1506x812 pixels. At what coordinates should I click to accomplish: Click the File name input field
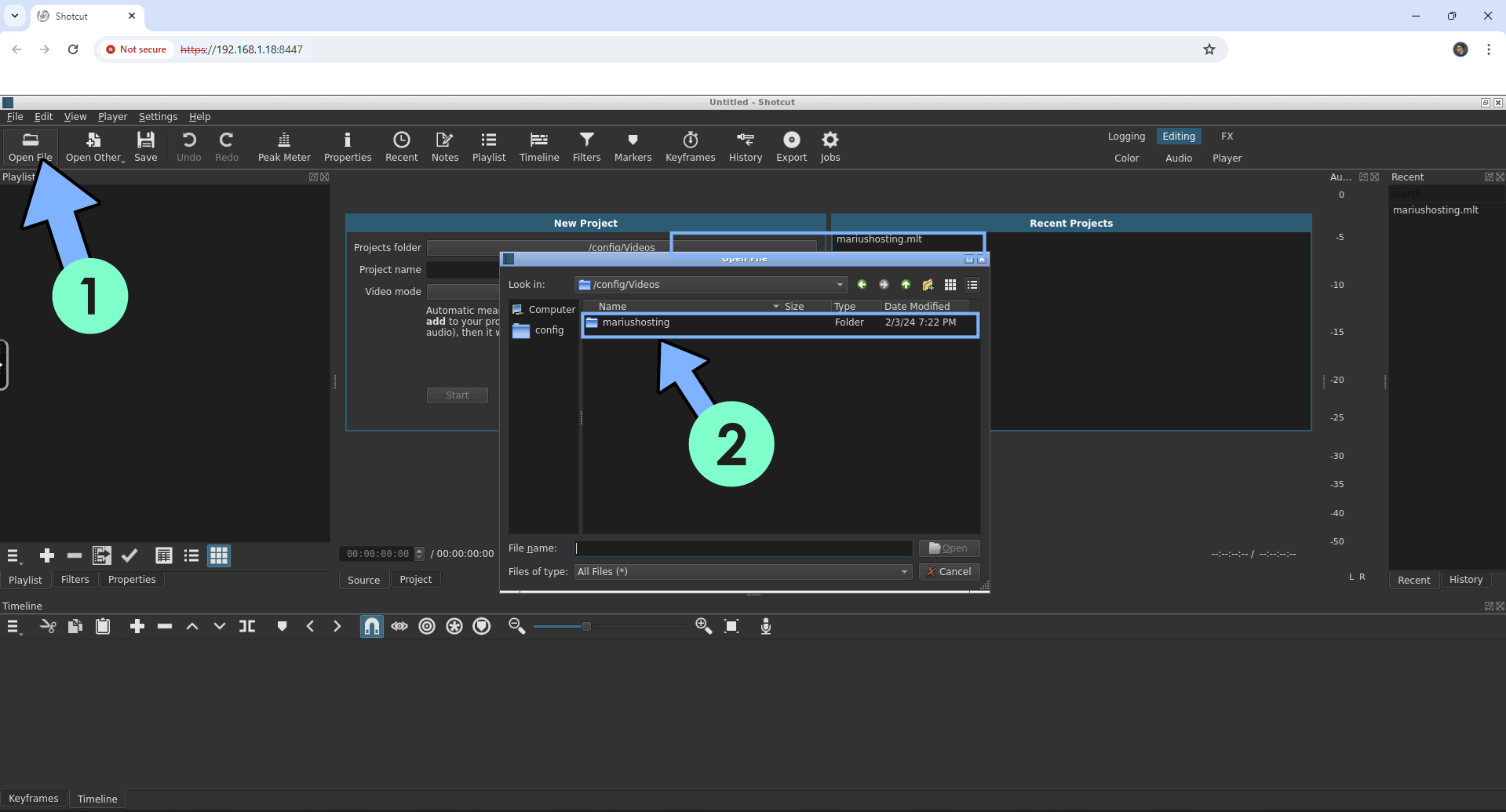pos(743,548)
